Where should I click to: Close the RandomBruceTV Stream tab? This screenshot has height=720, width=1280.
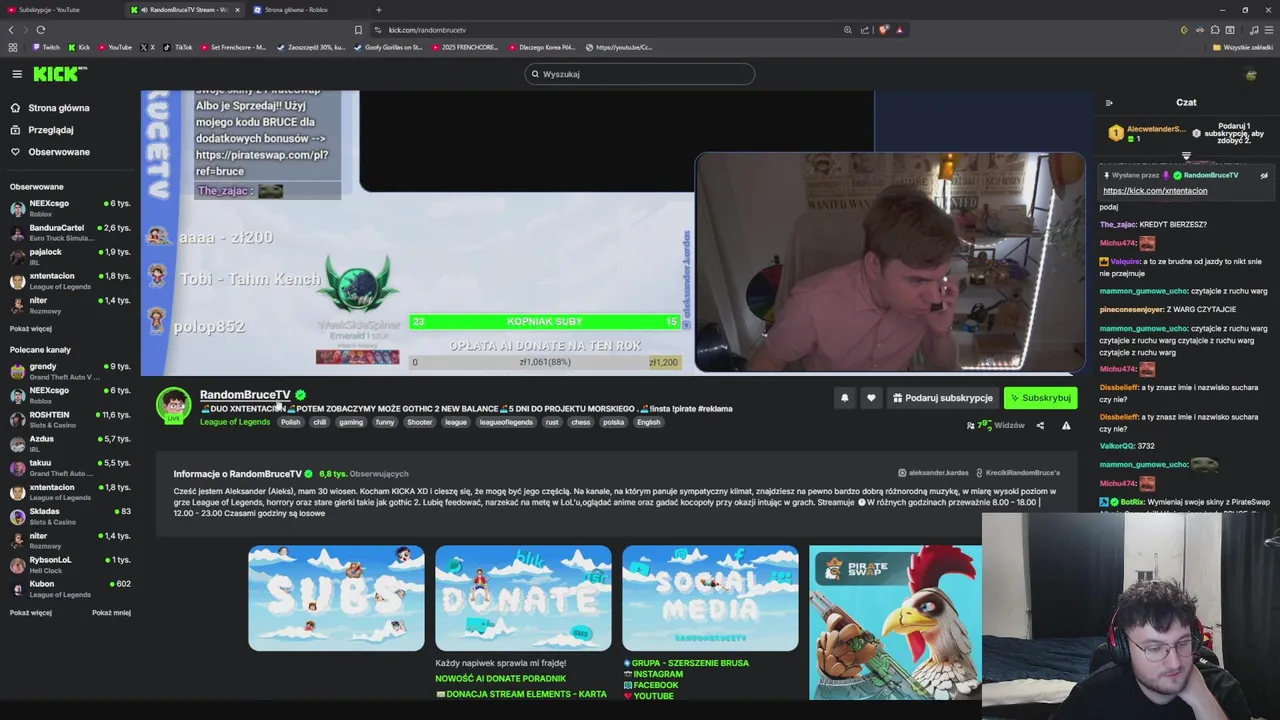coord(237,10)
